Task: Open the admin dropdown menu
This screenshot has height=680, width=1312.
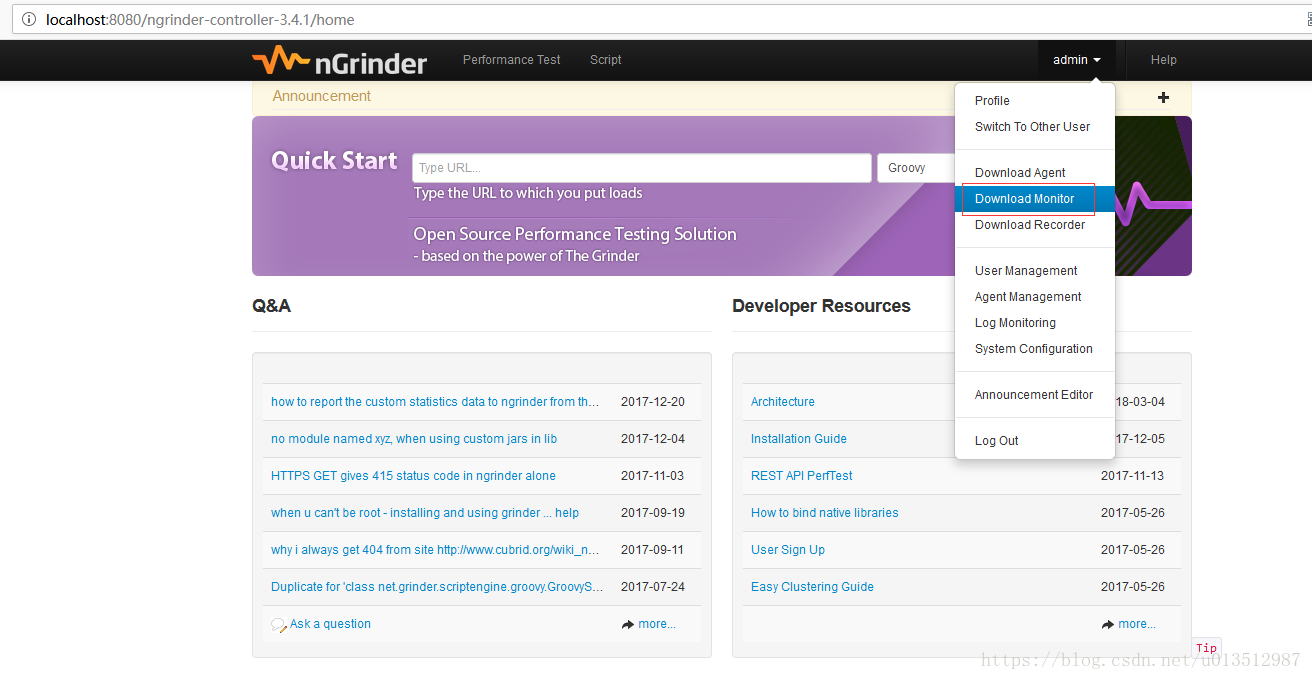Action: point(1077,60)
